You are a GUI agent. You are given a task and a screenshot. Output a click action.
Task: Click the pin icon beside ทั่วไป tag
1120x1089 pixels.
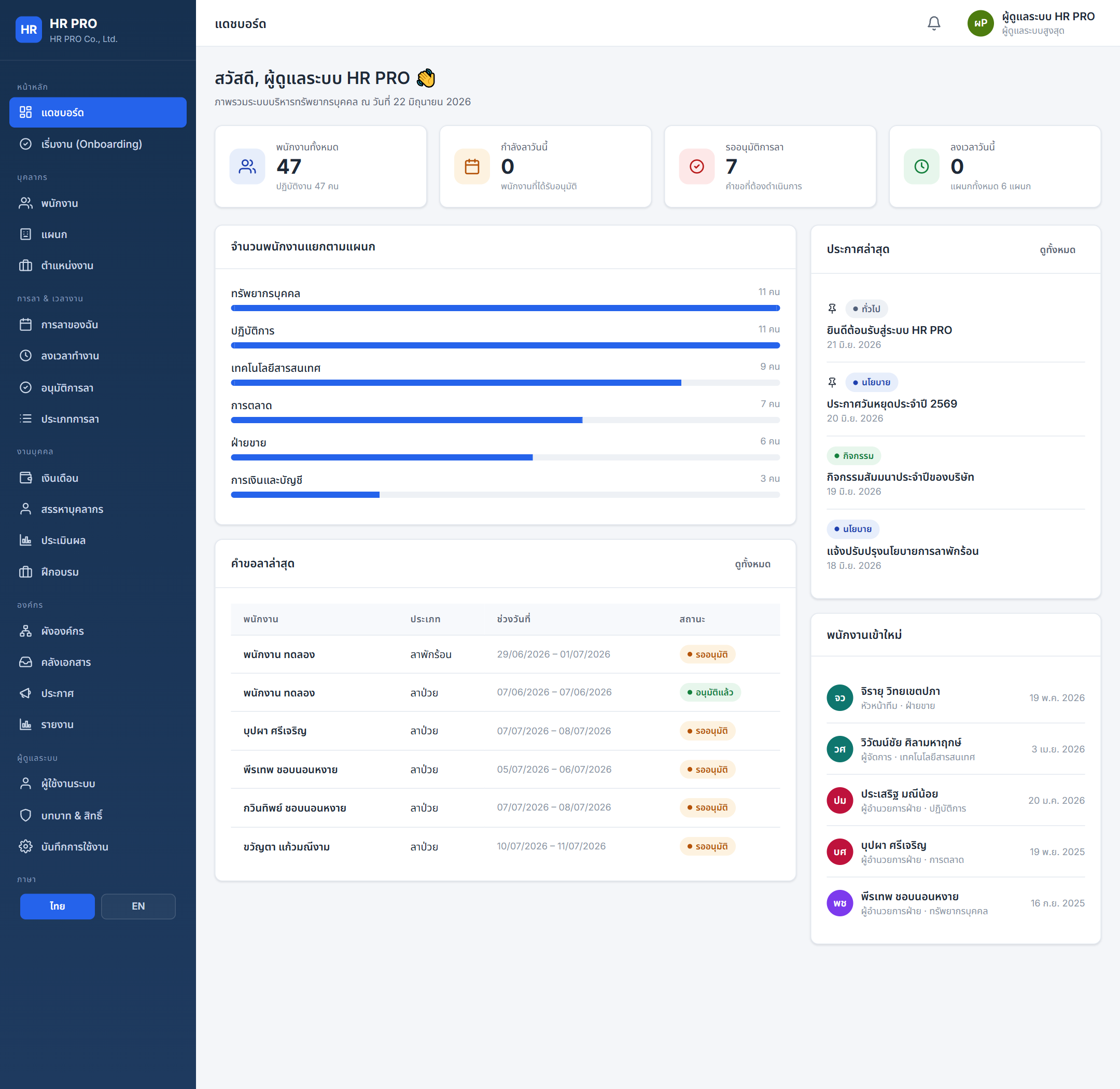click(x=832, y=309)
